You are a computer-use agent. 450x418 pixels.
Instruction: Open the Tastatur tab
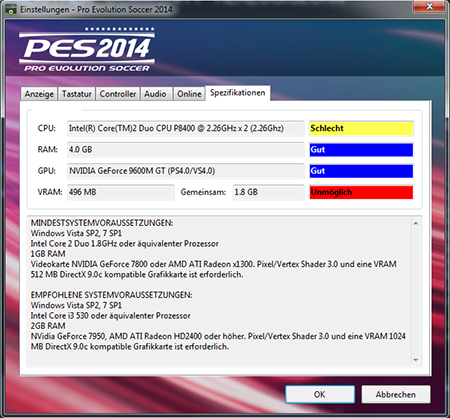(x=77, y=94)
